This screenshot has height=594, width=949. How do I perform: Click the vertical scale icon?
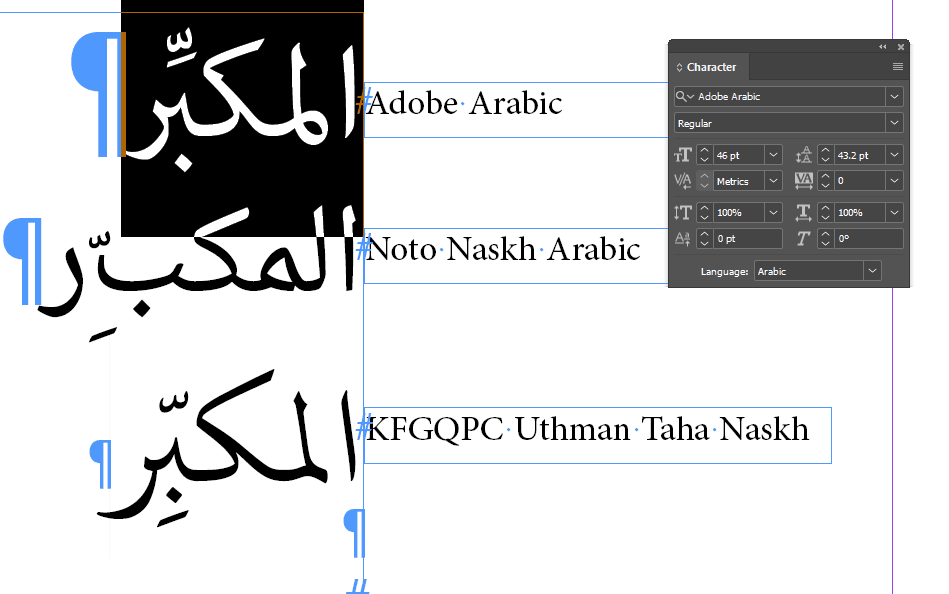pyautogui.click(x=683, y=213)
